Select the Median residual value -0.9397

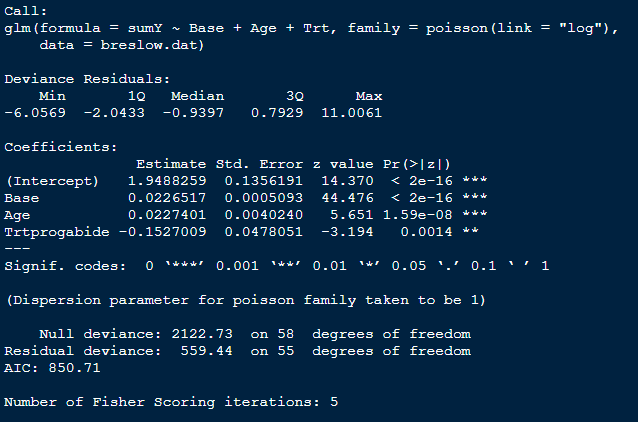coord(193,113)
